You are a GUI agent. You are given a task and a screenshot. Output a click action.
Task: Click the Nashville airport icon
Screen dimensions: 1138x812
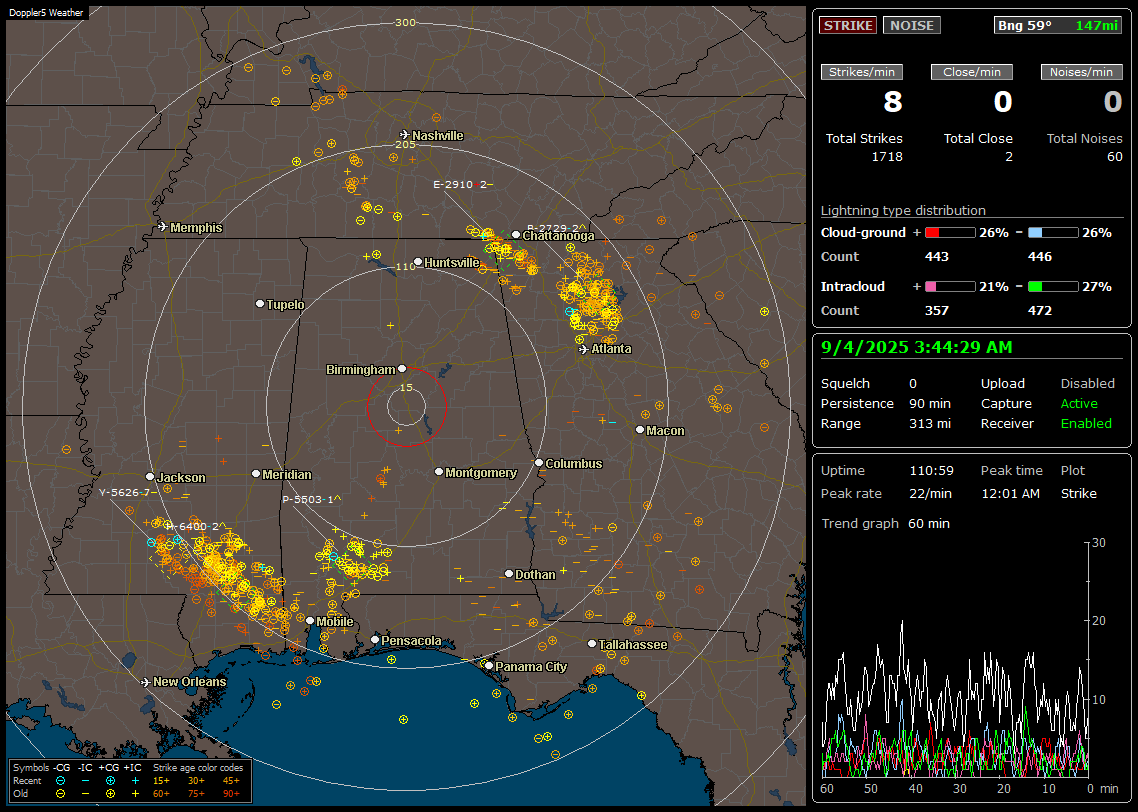click(x=404, y=135)
